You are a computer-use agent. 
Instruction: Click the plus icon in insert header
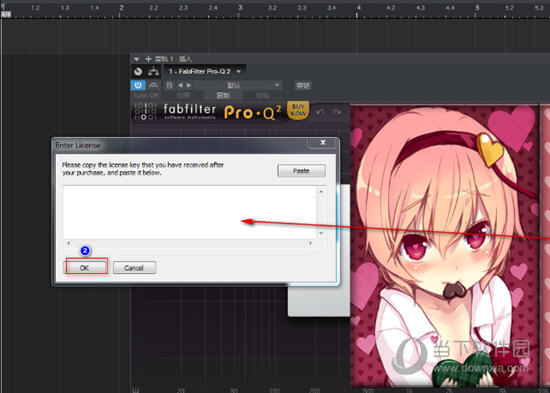pyautogui.click(x=148, y=59)
